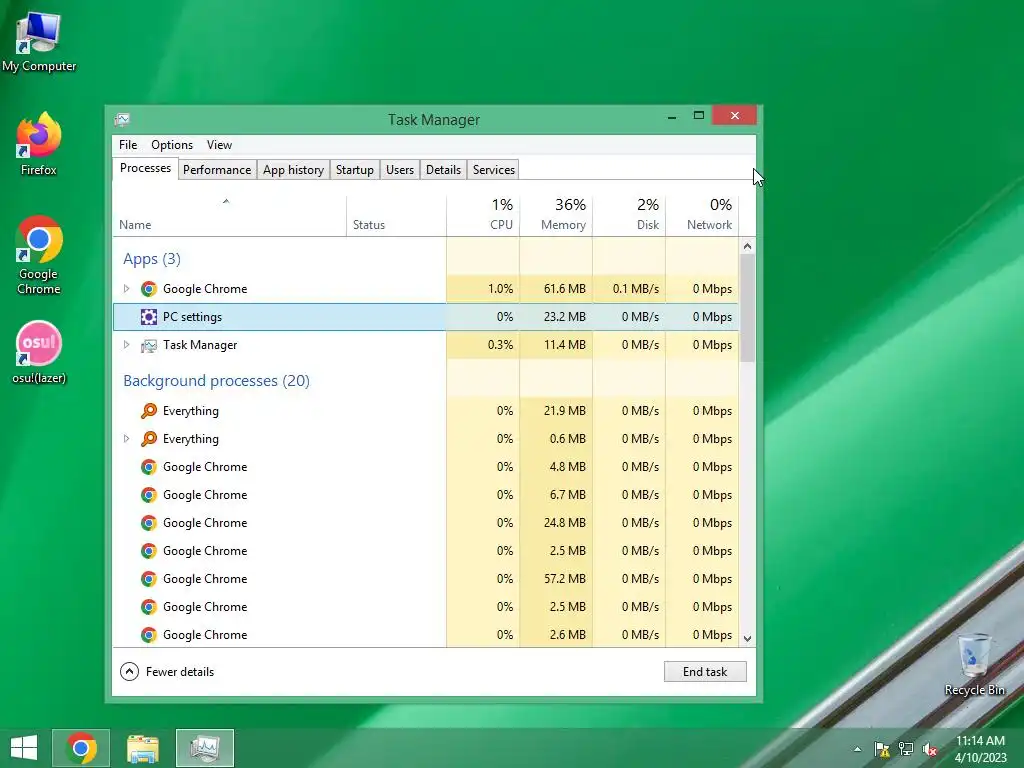The height and width of the screenshot is (768, 1024).
Task: Click the Task Manager title bar icon
Action: (x=122, y=120)
